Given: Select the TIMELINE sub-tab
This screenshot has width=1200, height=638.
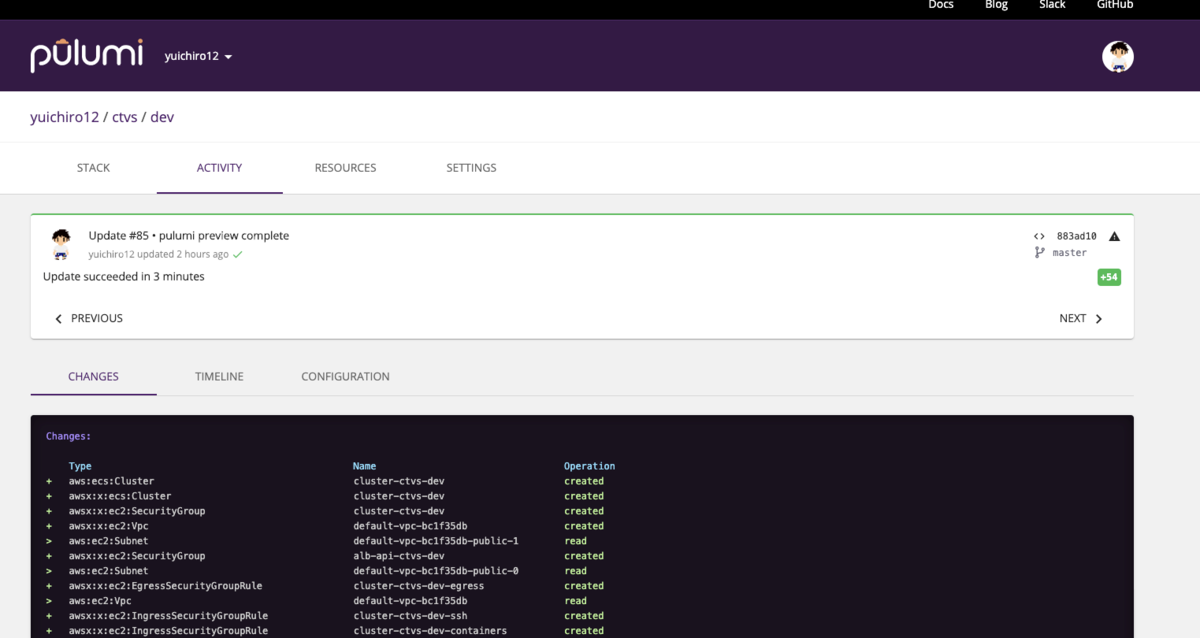Looking at the screenshot, I should click(219, 377).
